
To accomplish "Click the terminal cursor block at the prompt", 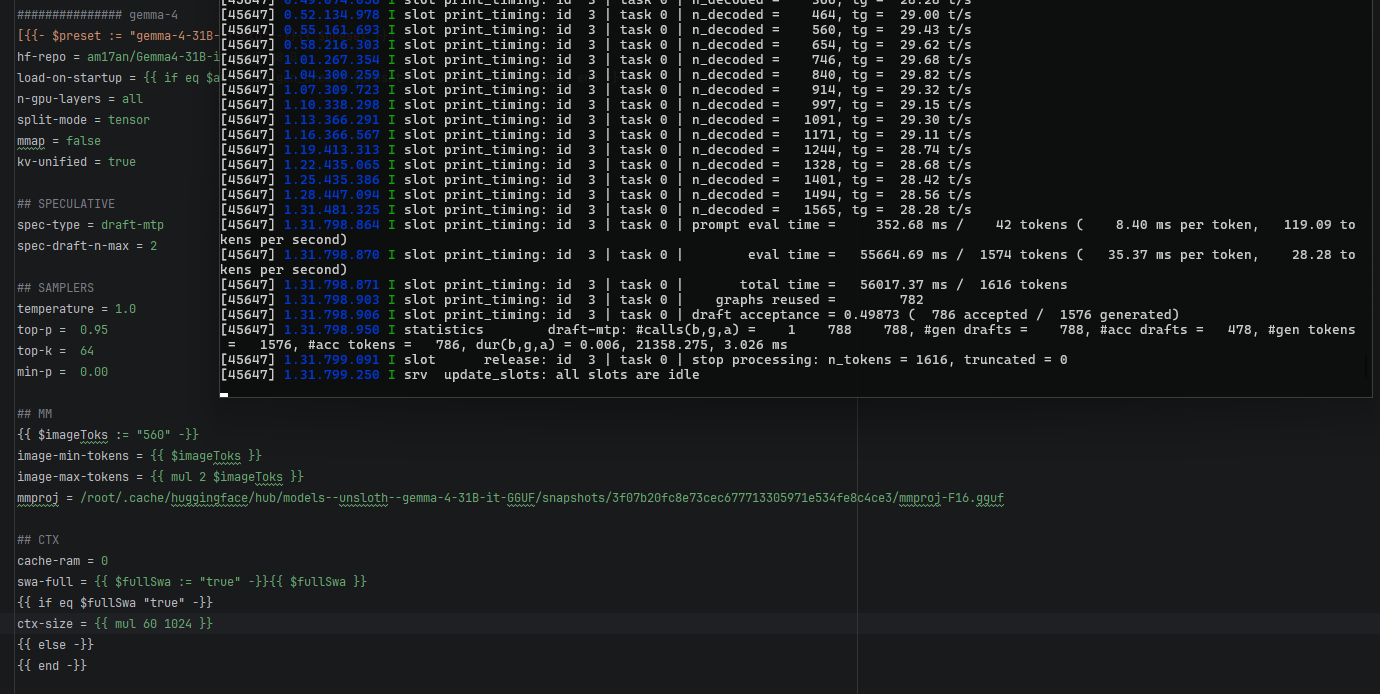I will click(224, 395).
